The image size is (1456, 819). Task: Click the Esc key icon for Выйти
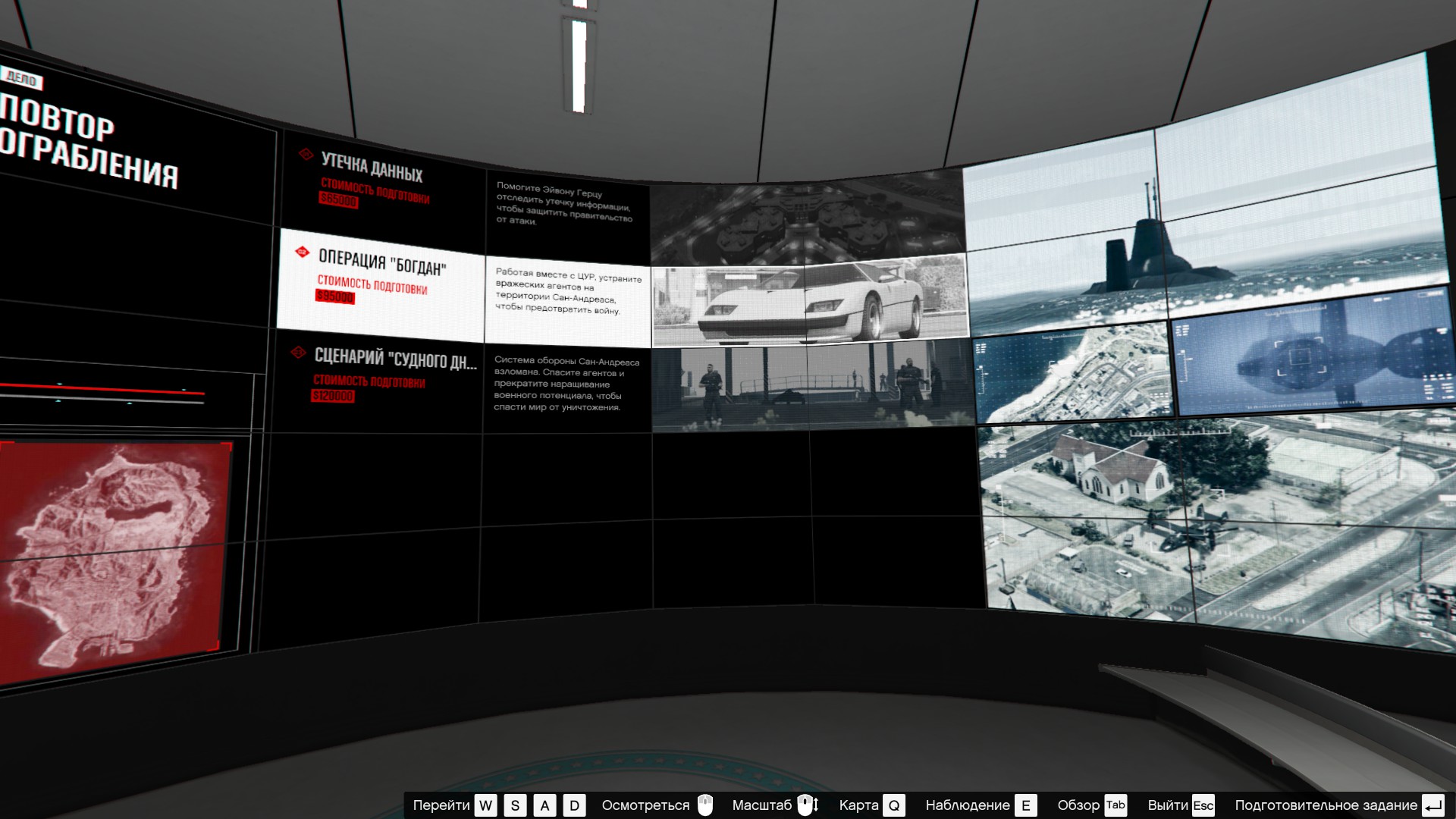pos(1203,805)
